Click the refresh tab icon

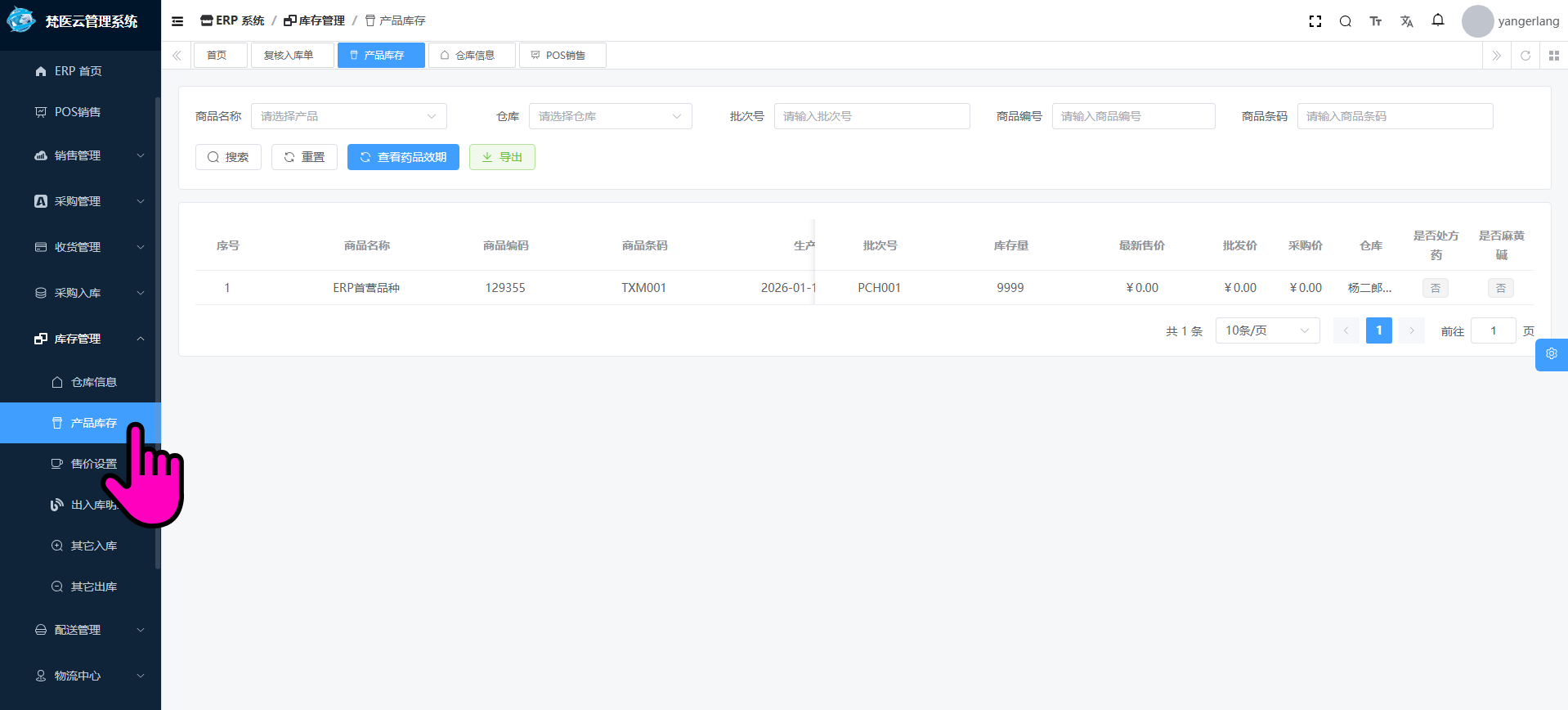(x=1525, y=56)
